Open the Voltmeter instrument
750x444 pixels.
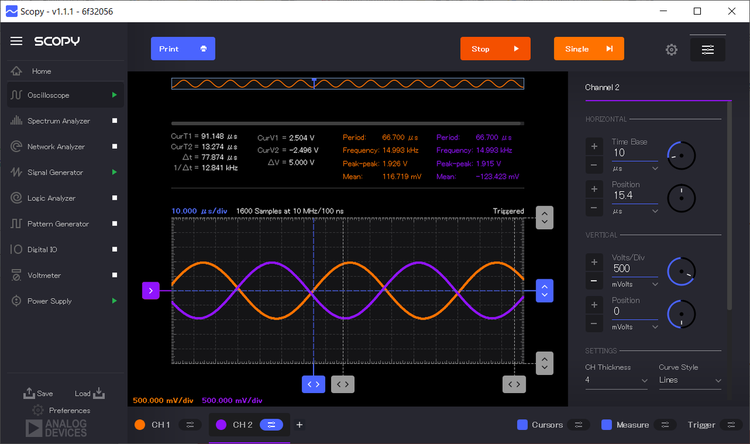pos(66,275)
